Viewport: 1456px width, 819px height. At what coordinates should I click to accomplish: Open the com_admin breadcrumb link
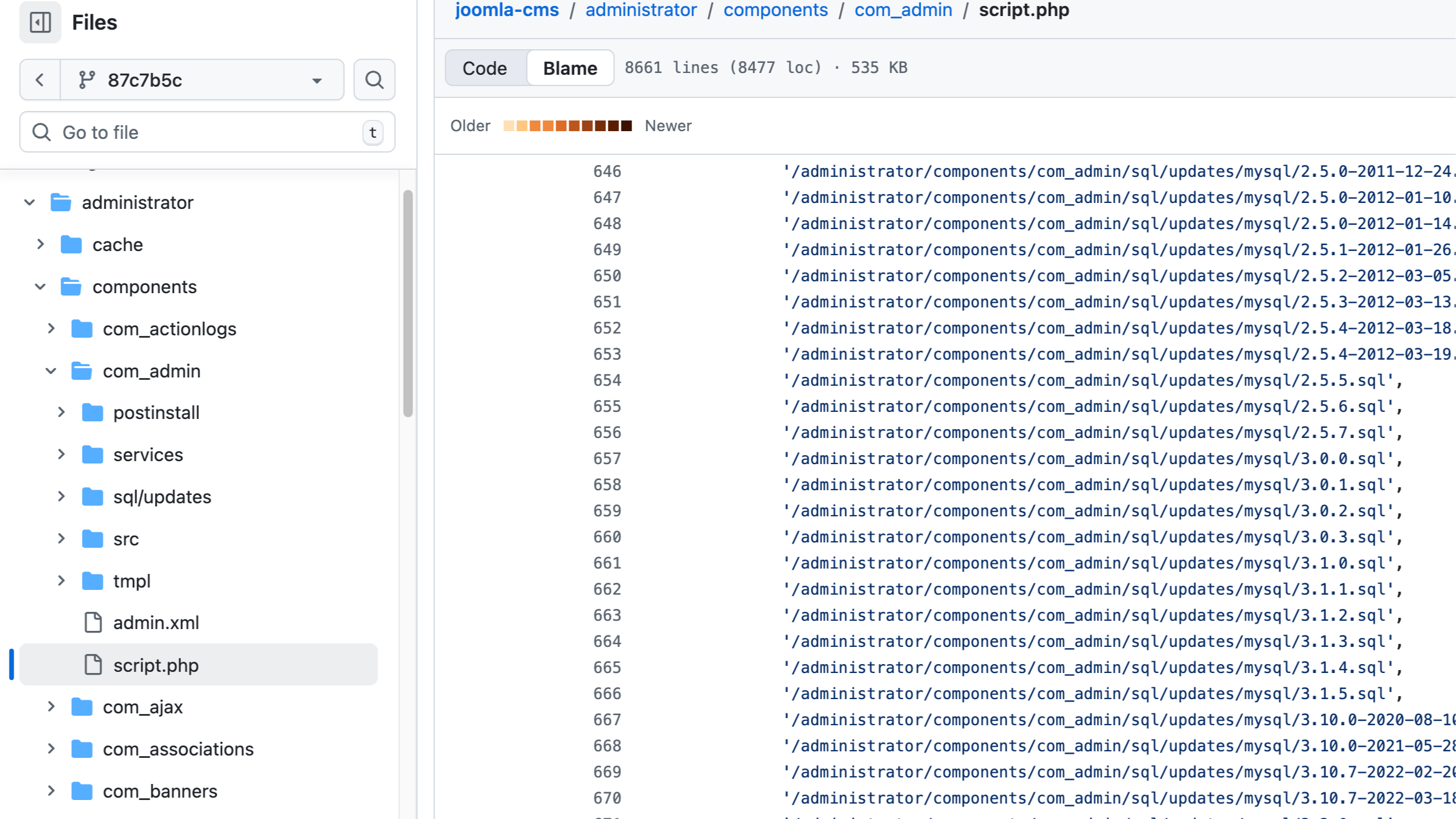point(903,10)
